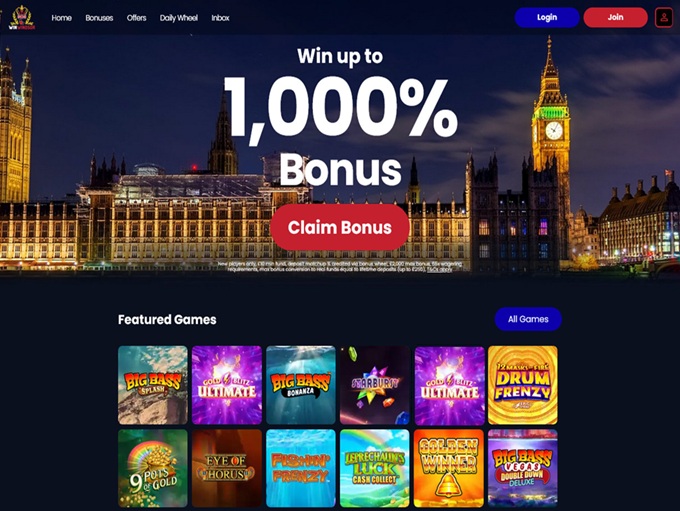The image size is (680, 511).
Task: Open the Inbox link
Action: pyautogui.click(x=220, y=18)
